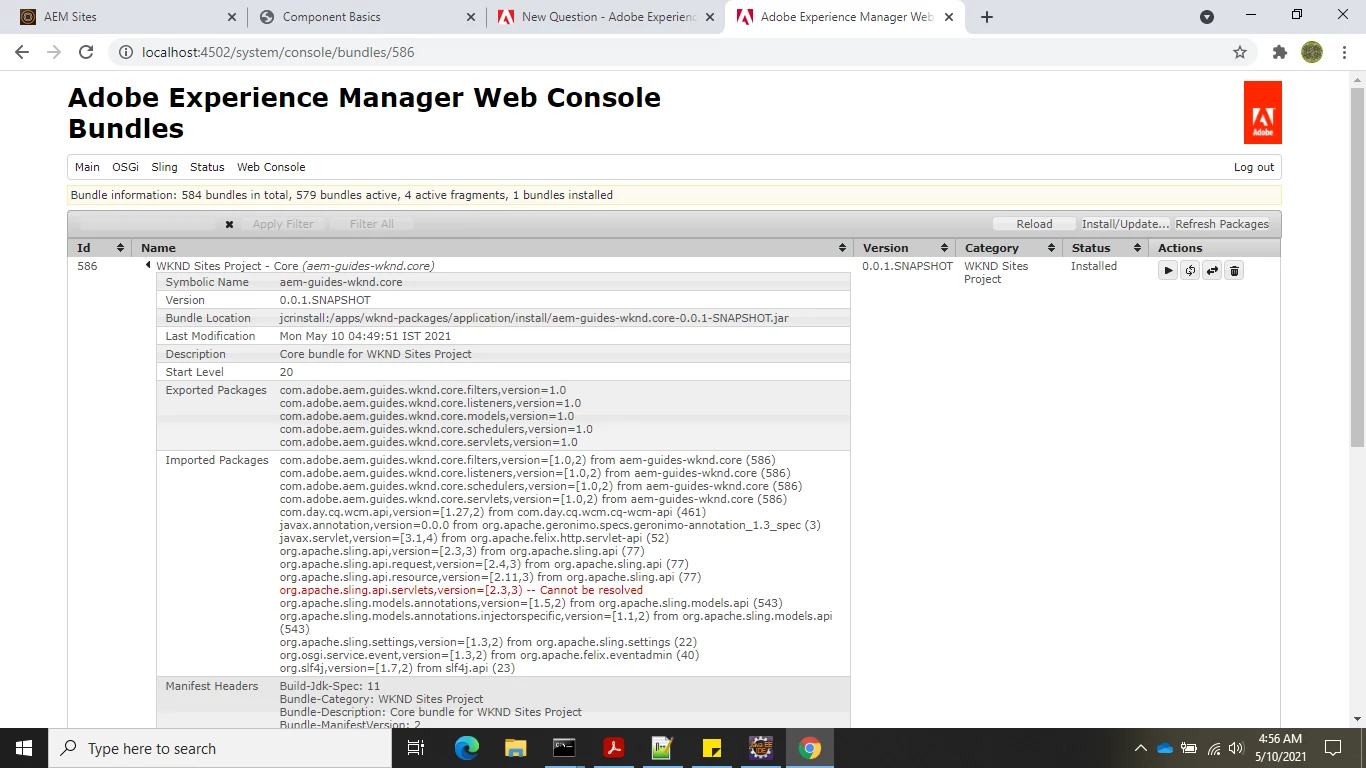Switch to Component Basics tab
The height and width of the screenshot is (768, 1366).
coord(366,17)
